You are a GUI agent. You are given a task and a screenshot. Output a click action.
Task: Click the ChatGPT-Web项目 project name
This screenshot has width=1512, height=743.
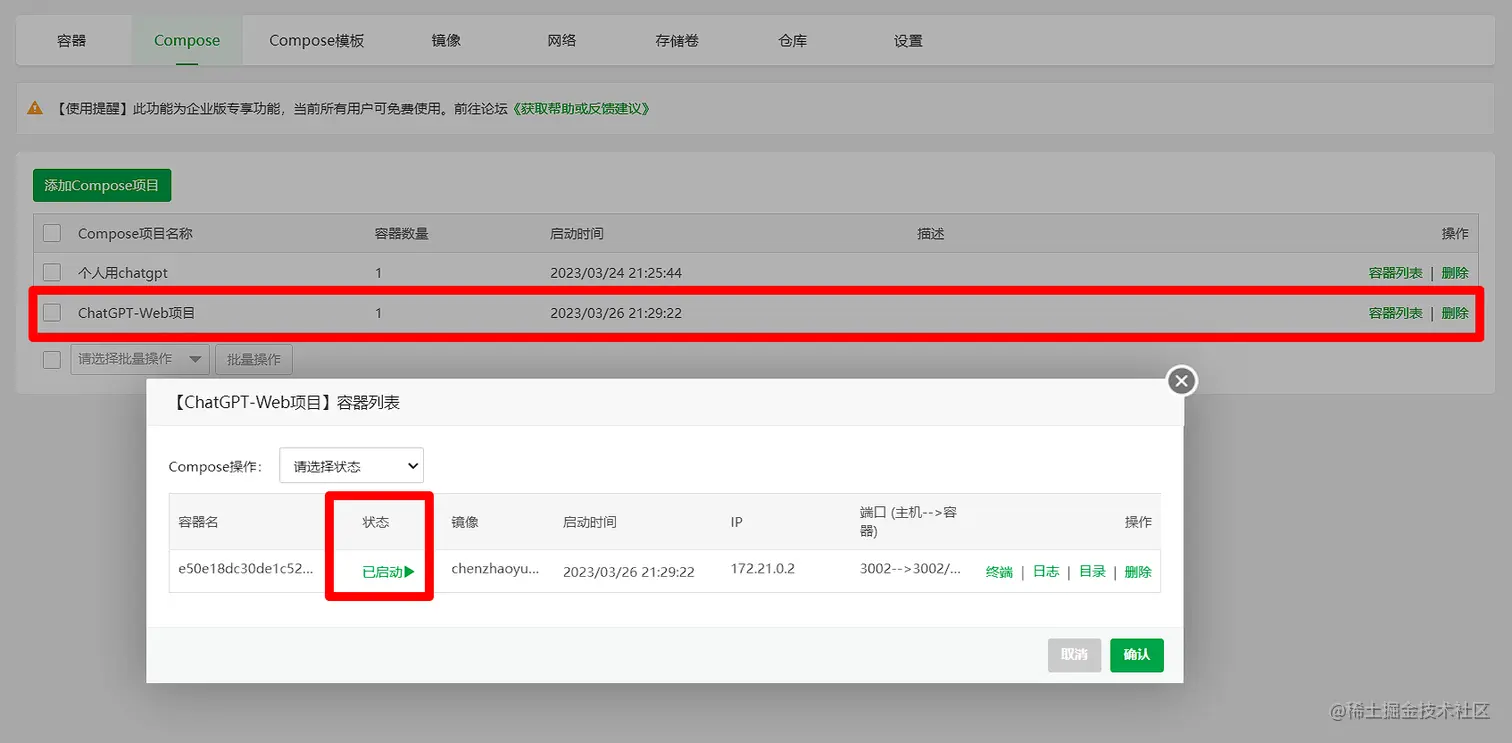(137, 313)
